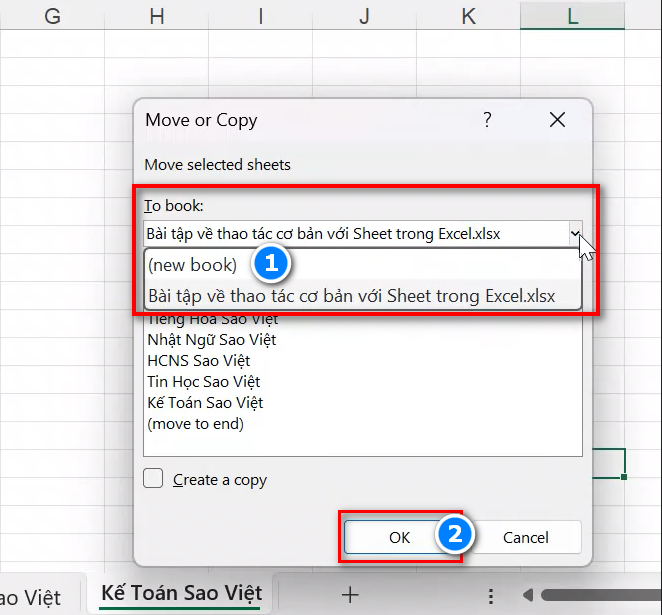Image resolution: width=662 pixels, height=615 pixels.
Task: Choose Bài tập workbook in dropdown list
Action: (350, 296)
